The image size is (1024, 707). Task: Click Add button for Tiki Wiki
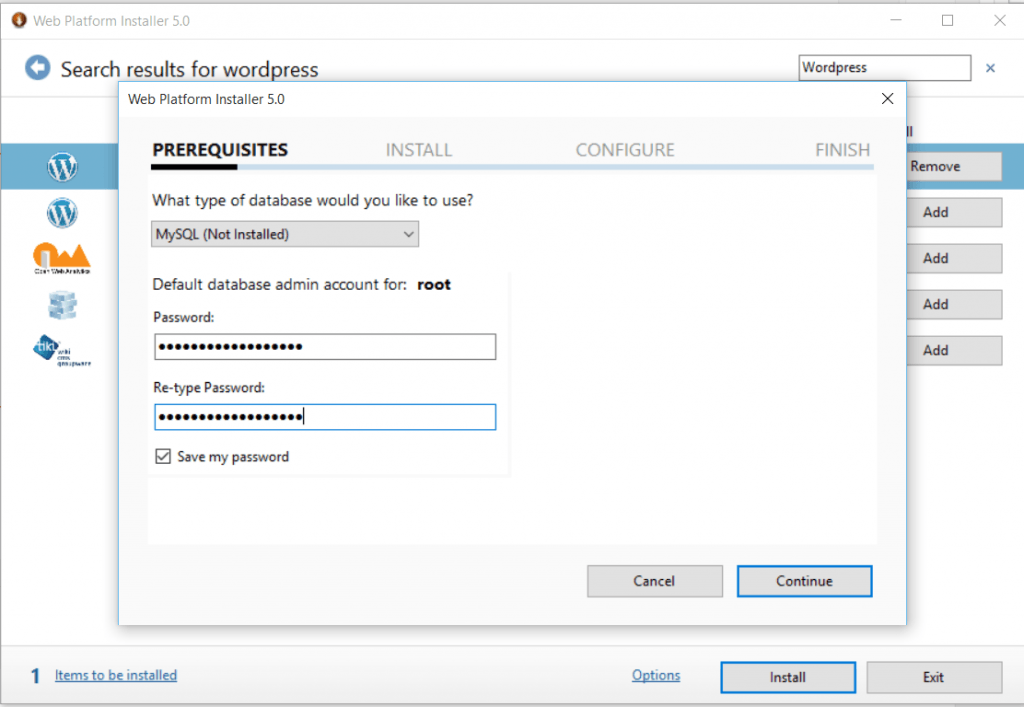click(954, 351)
